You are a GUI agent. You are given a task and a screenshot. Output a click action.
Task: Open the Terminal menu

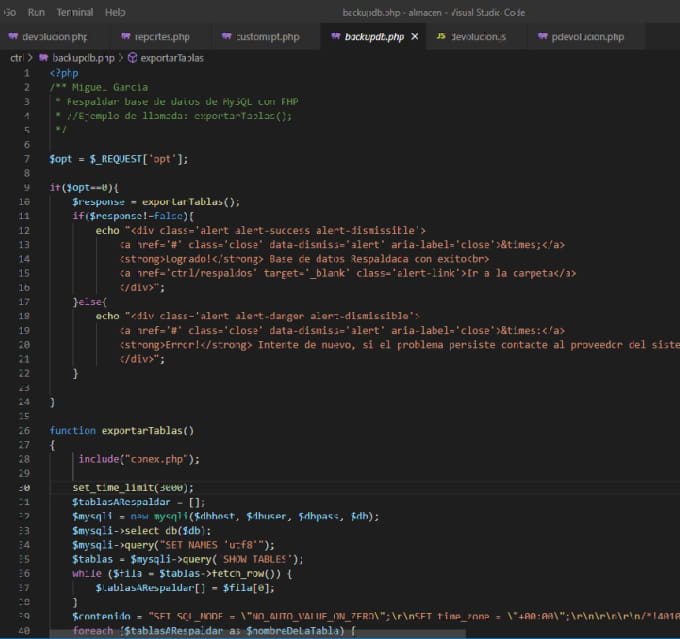[x=75, y=12]
